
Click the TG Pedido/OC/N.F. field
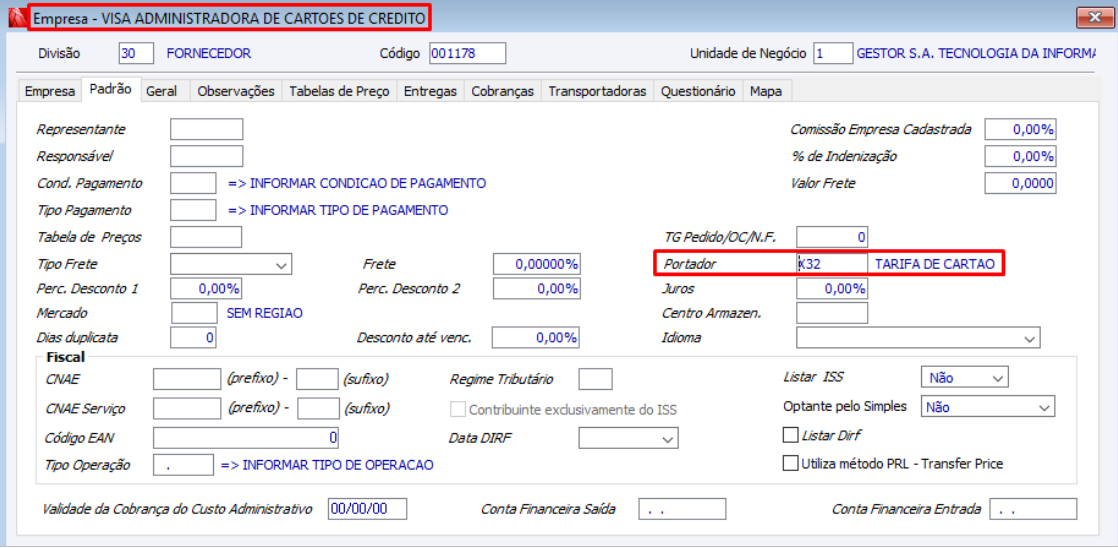832,237
